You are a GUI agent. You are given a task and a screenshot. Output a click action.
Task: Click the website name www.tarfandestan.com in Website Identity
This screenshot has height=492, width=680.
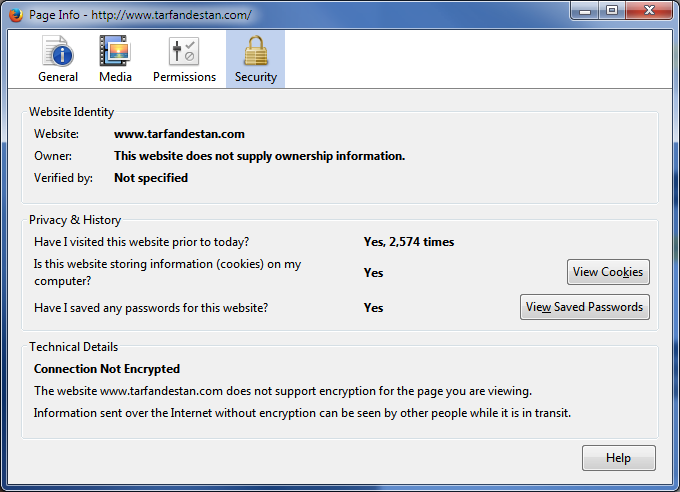pos(179,134)
